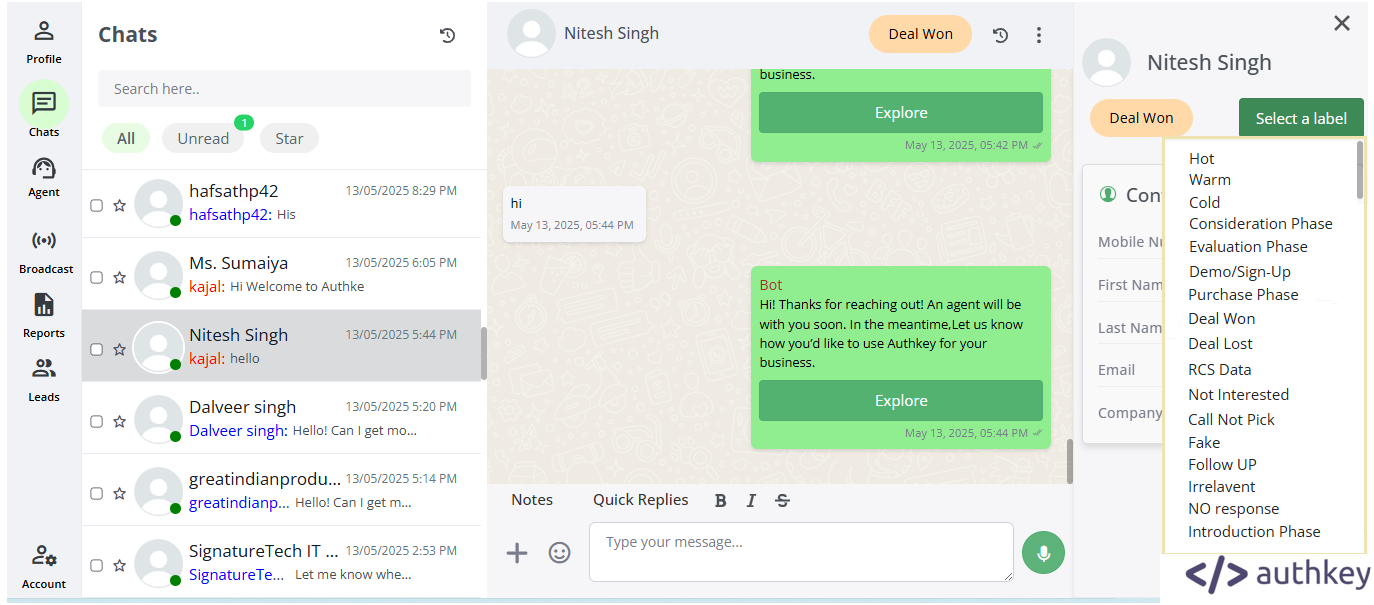This screenshot has height=605, width=1374.
Task: Star the greatindianprodu... chat
Action: [119, 493]
